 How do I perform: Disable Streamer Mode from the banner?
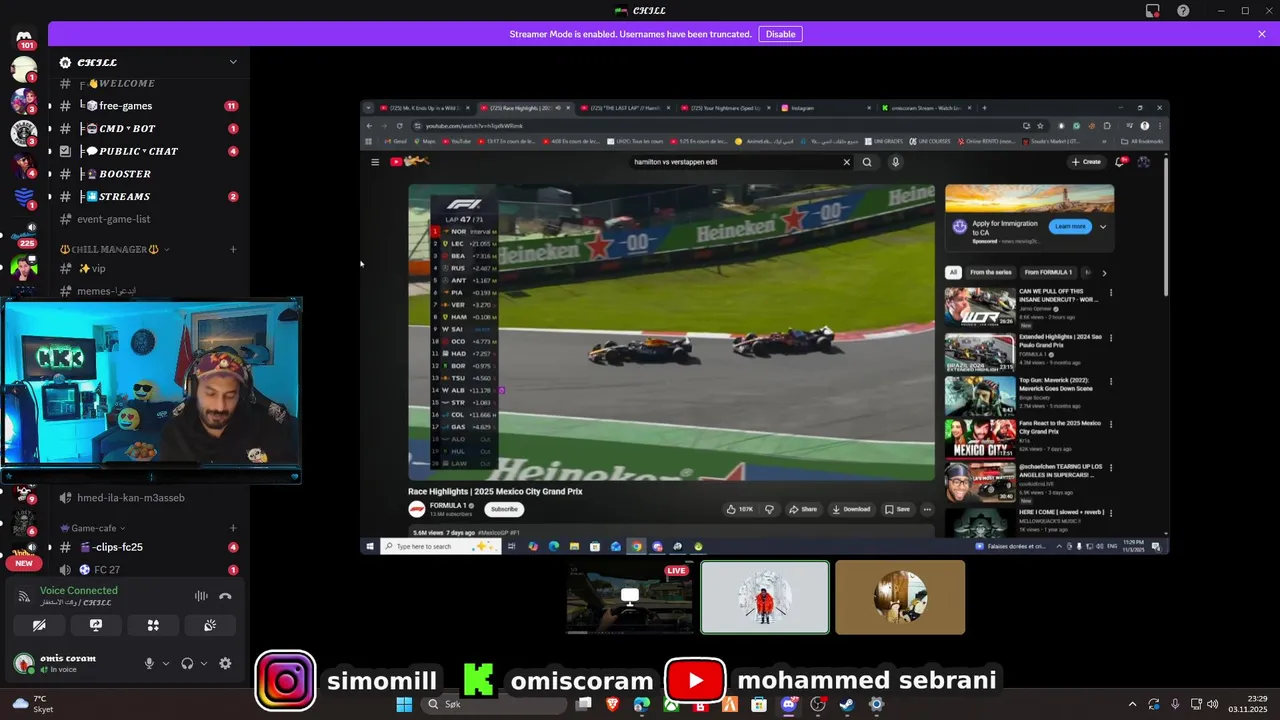[x=780, y=34]
